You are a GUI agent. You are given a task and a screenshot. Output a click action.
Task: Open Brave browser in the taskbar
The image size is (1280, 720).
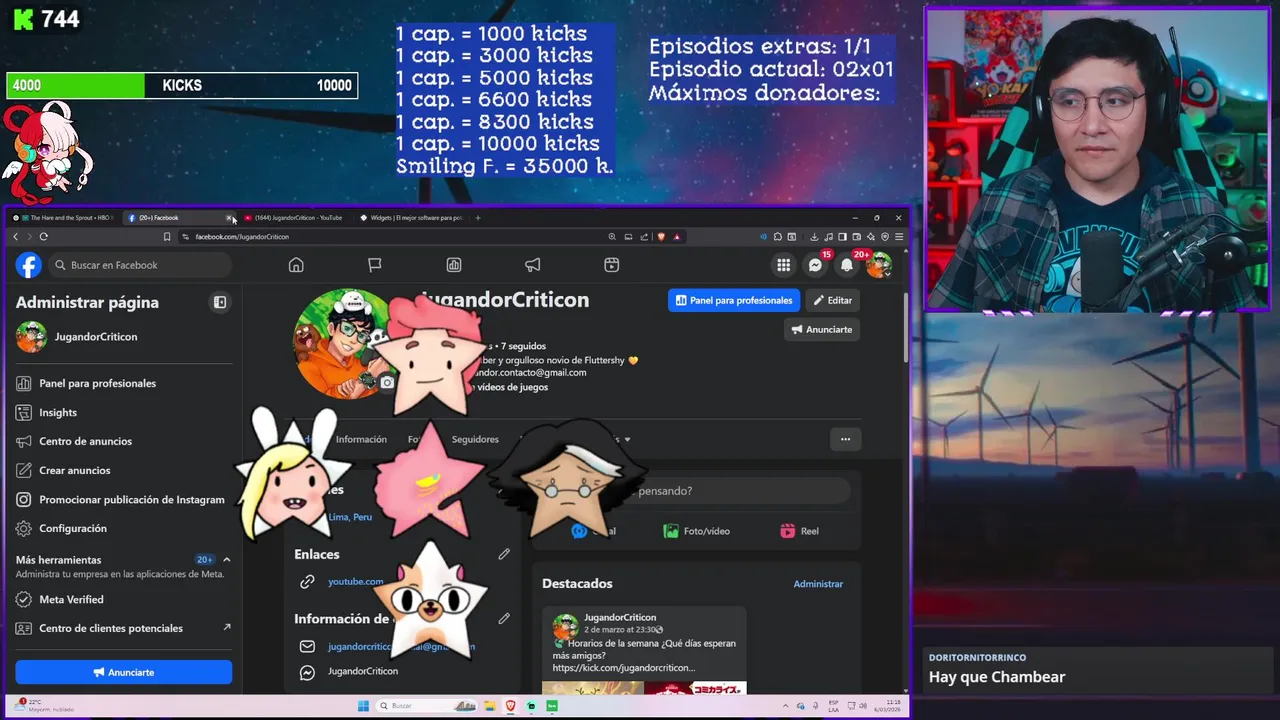tap(510, 706)
